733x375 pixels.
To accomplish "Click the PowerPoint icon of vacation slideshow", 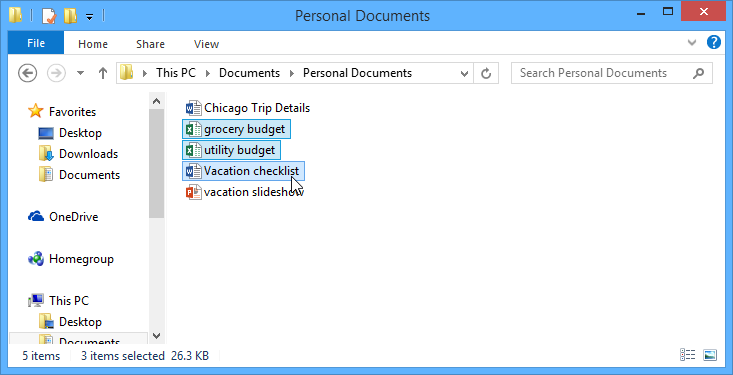I will 194,192.
